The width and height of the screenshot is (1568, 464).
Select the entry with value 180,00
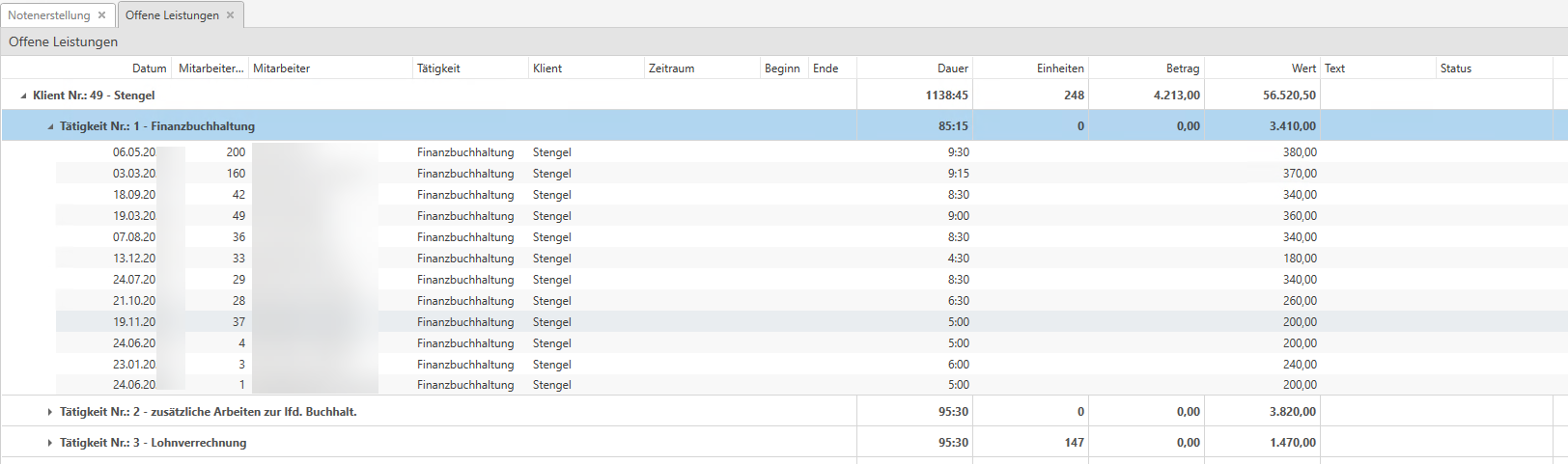1299,259
